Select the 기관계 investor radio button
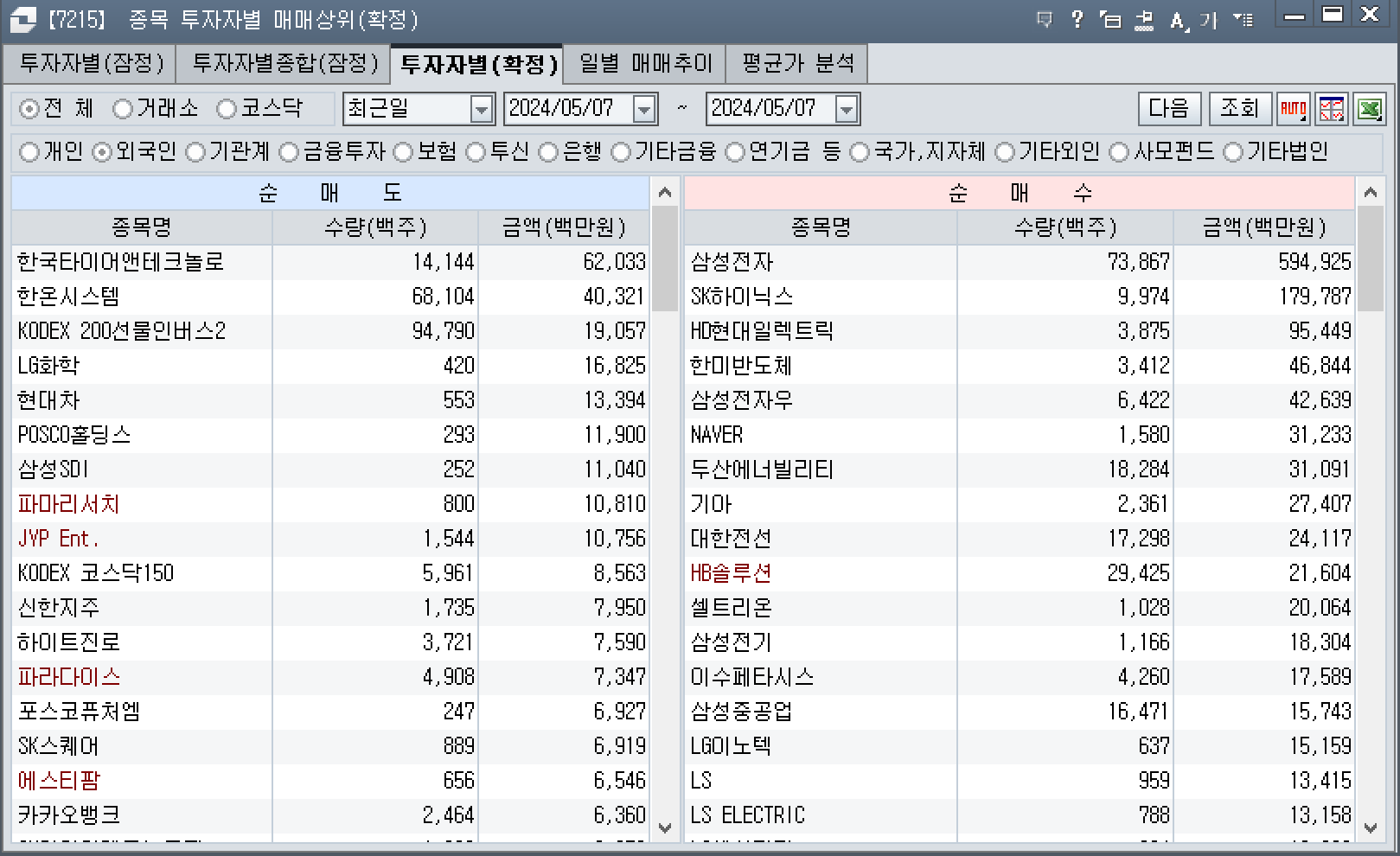 (195, 152)
